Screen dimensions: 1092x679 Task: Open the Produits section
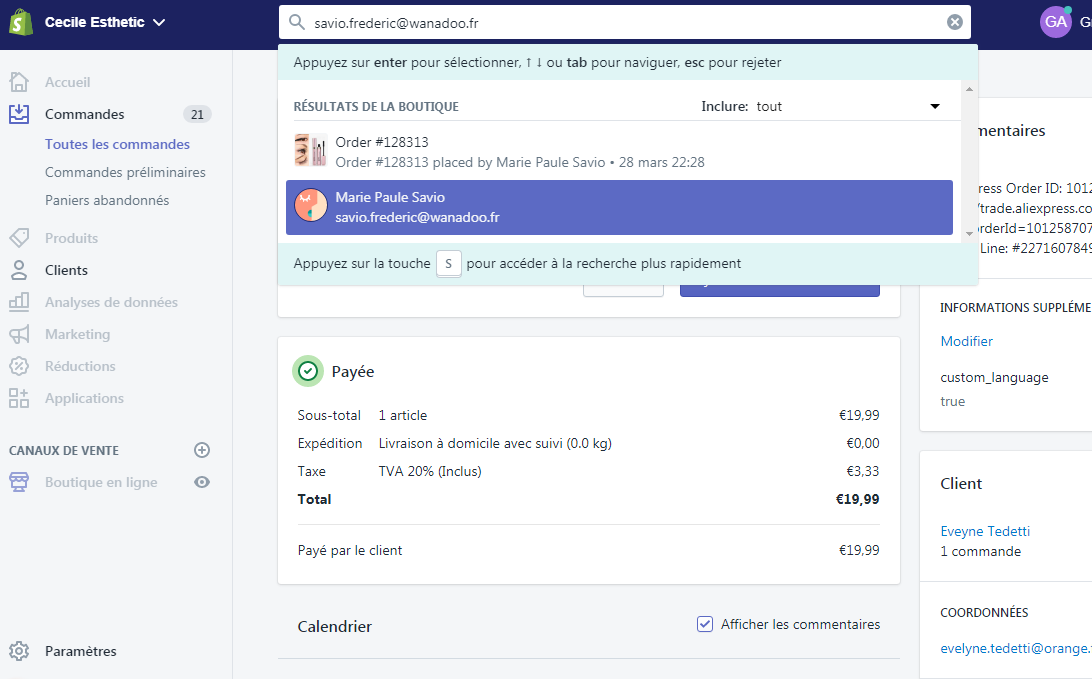pyautogui.click(x=71, y=238)
